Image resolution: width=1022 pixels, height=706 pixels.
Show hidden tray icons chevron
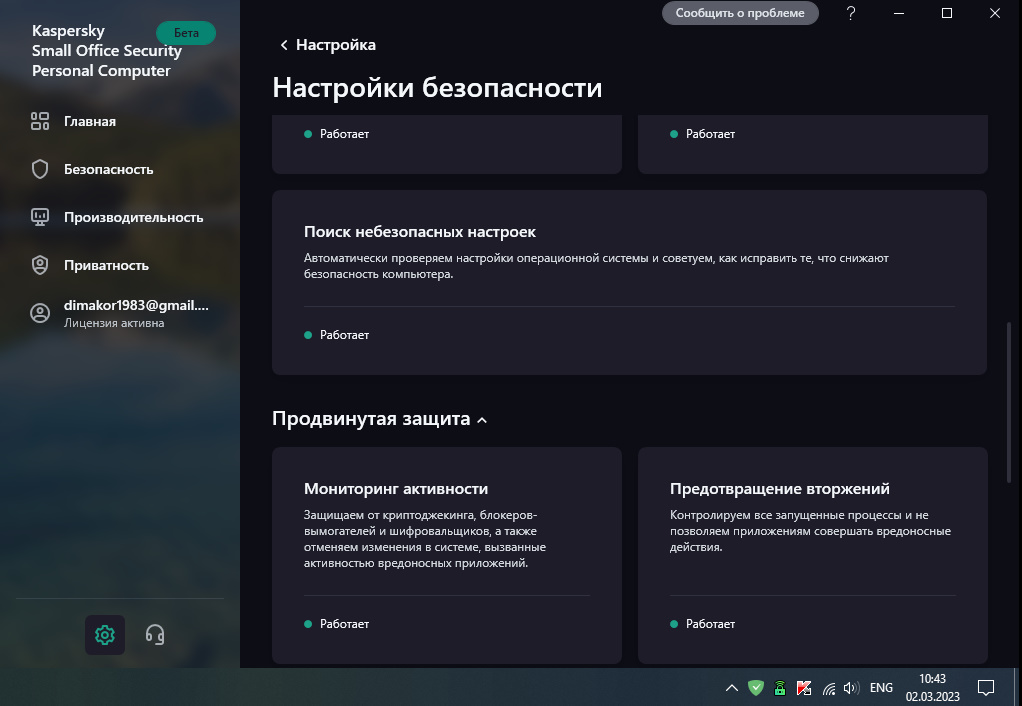click(x=731, y=688)
